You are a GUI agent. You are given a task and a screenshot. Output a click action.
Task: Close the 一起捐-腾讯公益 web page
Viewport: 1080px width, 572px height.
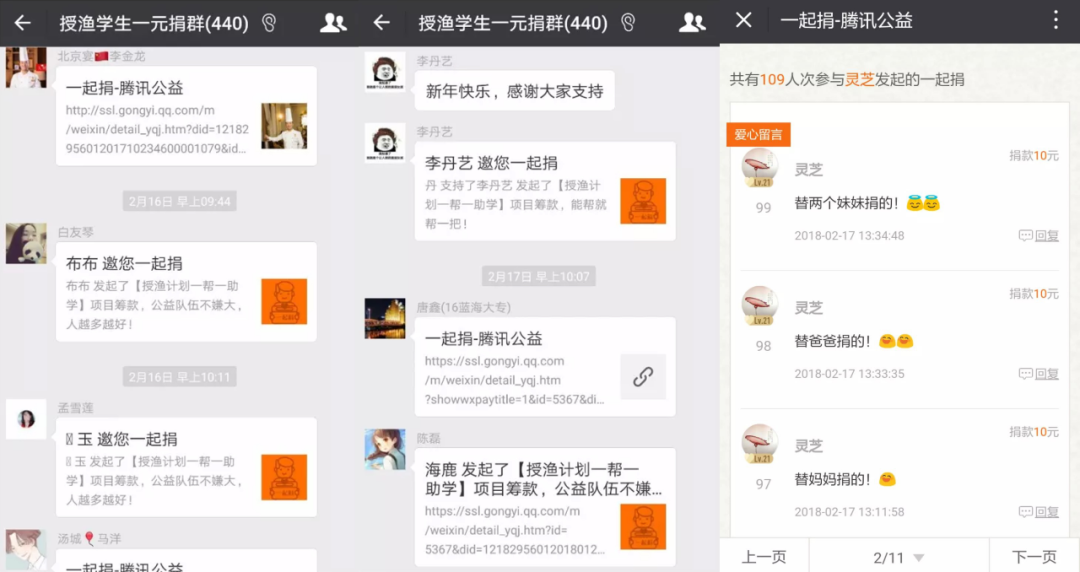tap(743, 20)
